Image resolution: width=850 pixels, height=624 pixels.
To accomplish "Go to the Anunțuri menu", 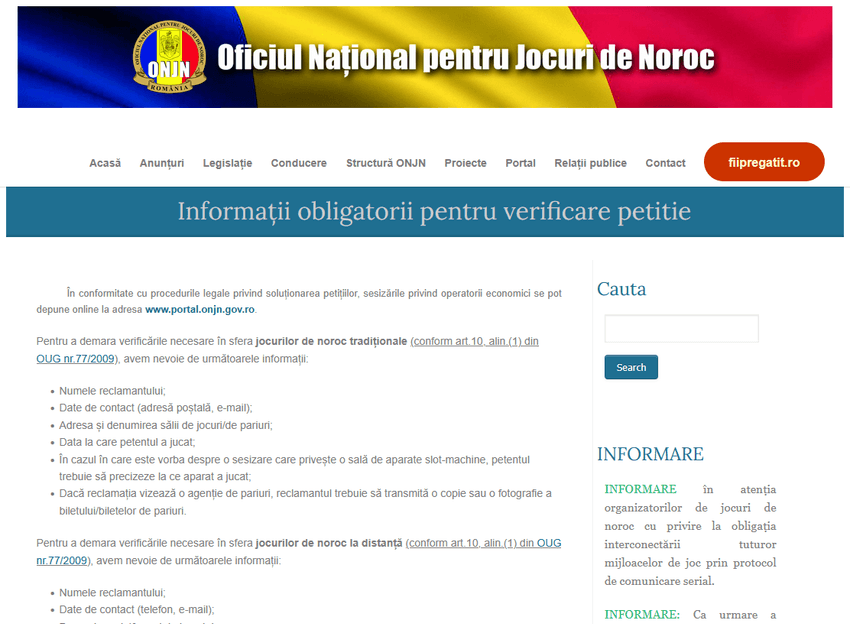I will [x=162, y=163].
